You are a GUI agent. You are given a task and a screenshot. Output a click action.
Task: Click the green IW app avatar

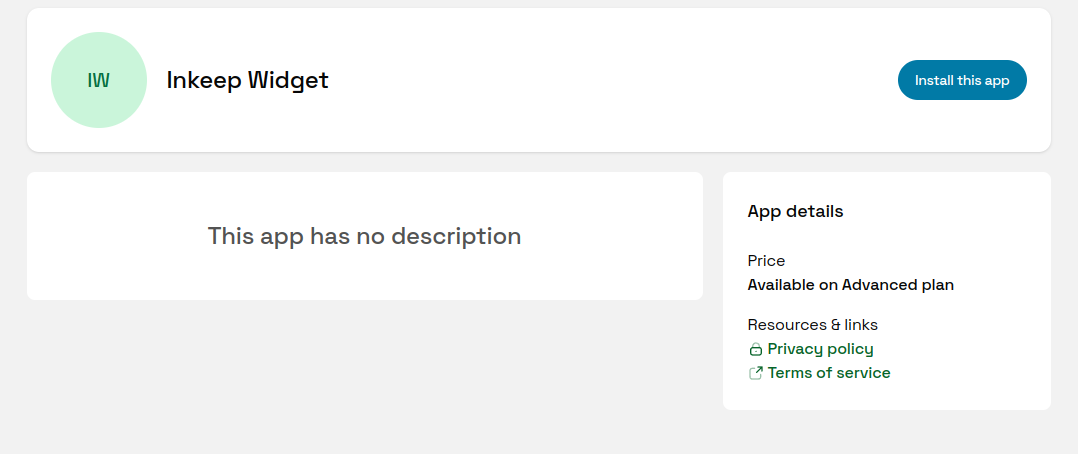click(99, 80)
